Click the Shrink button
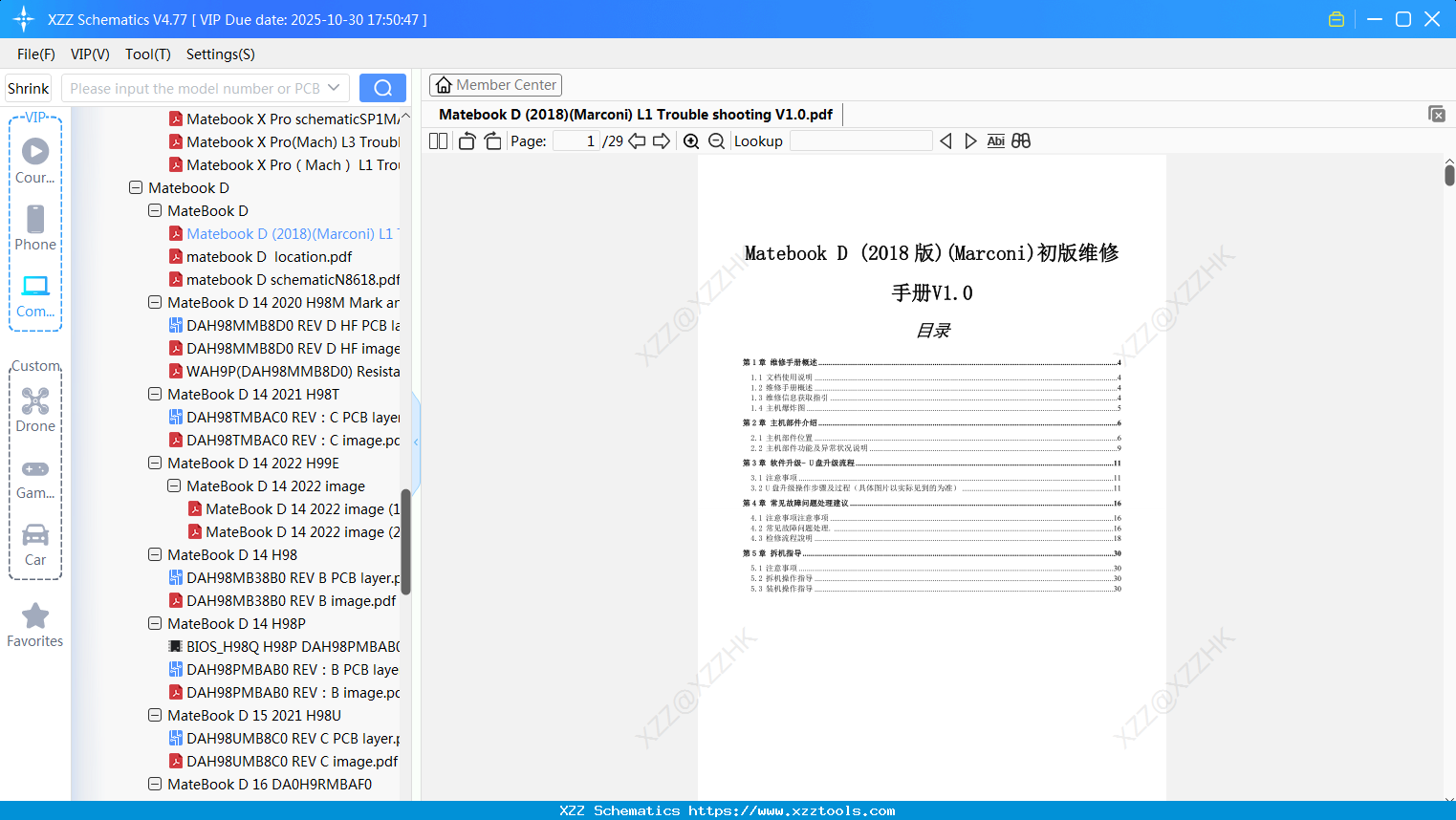 [x=28, y=88]
